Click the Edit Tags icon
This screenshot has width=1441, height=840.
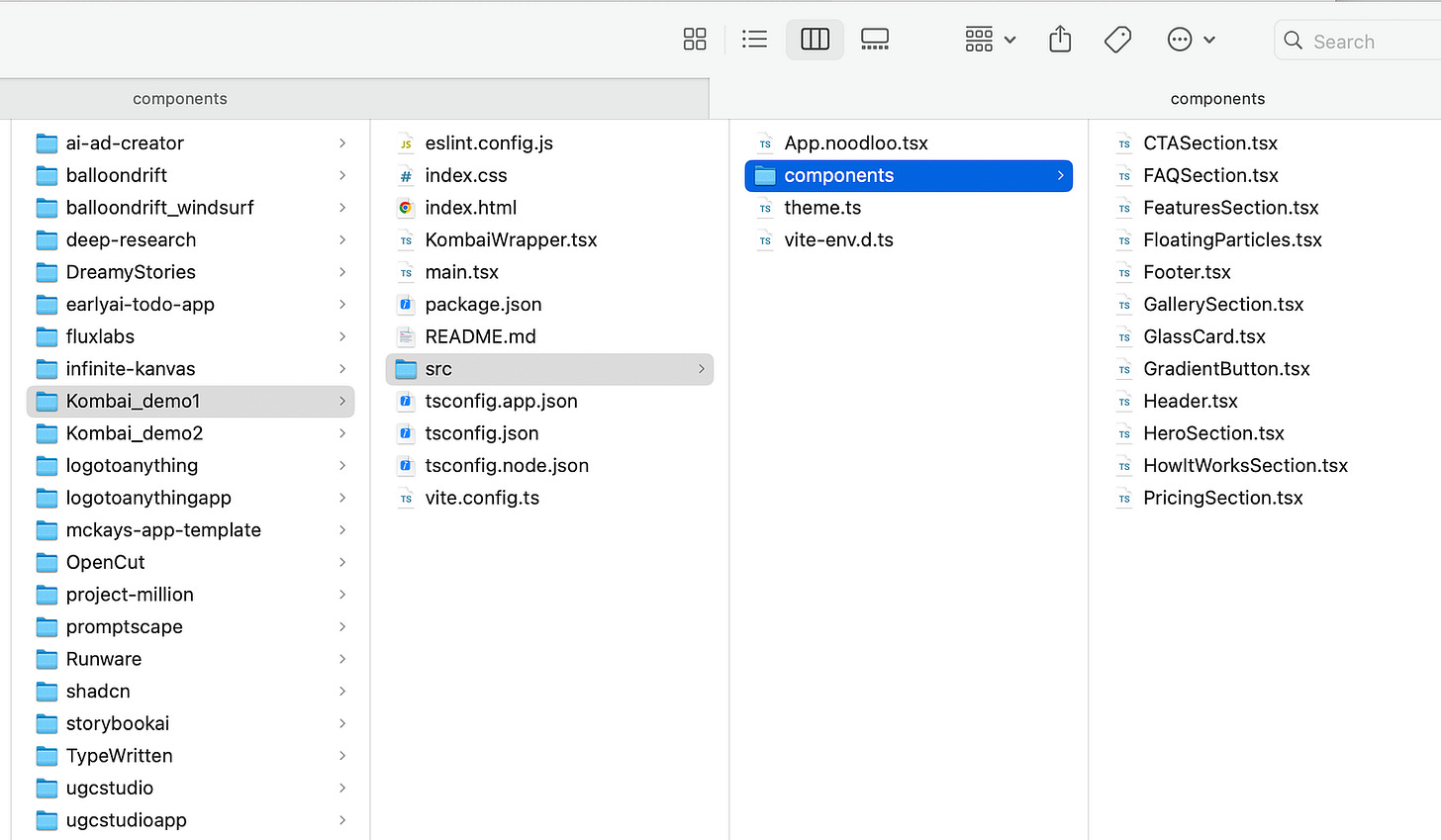[x=1117, y=40]
